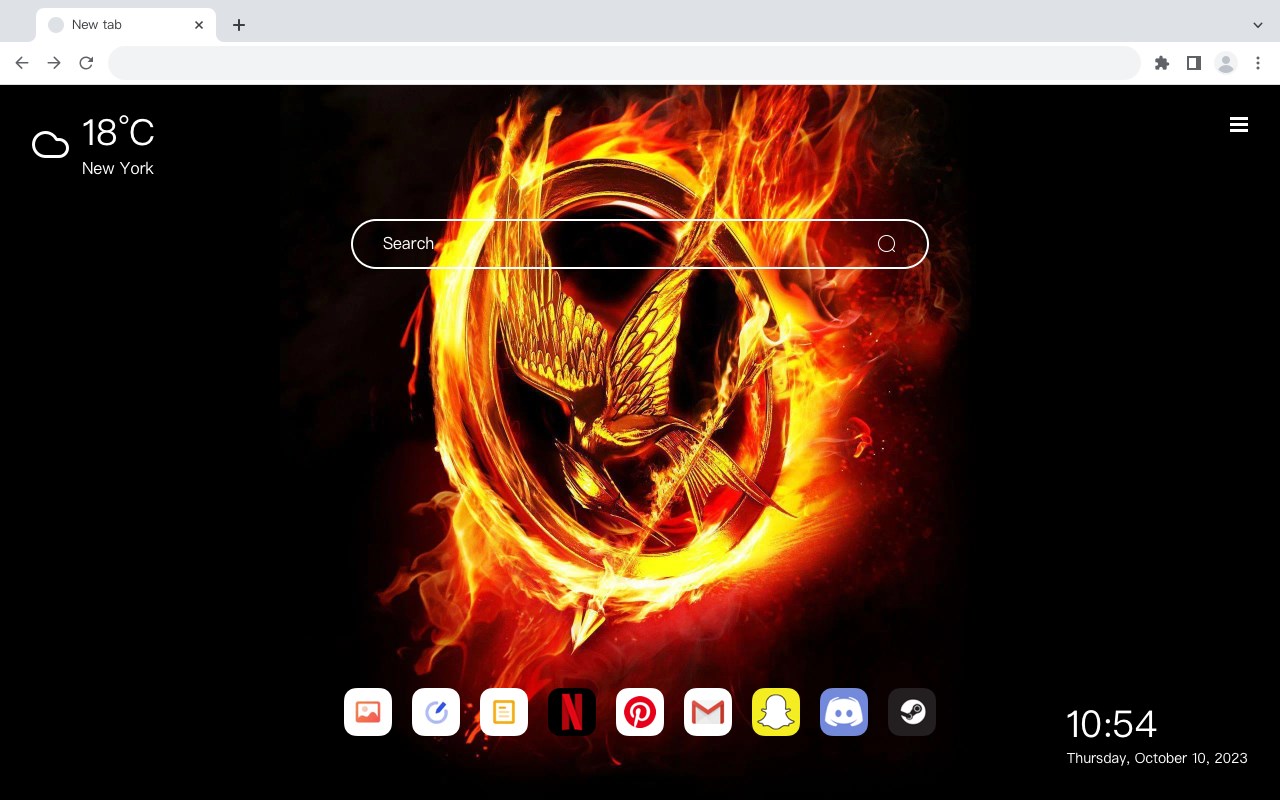Go back to the previous page
The width and height of the screenshot is (1280, 800).
pos(22,63)
